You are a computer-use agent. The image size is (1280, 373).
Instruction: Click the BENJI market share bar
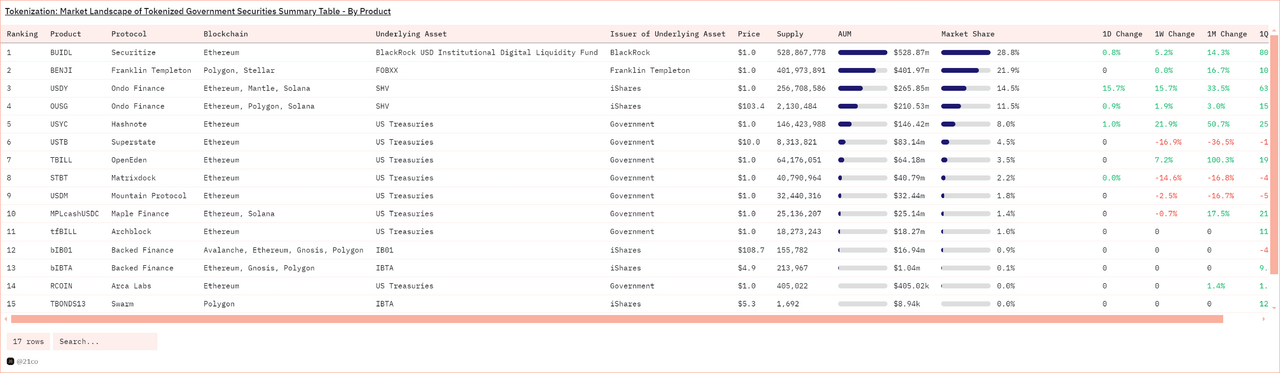966,70
